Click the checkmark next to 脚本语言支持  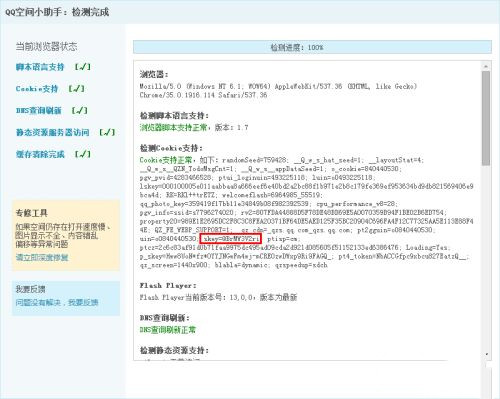pyautogui.click(x=83, y=67)
